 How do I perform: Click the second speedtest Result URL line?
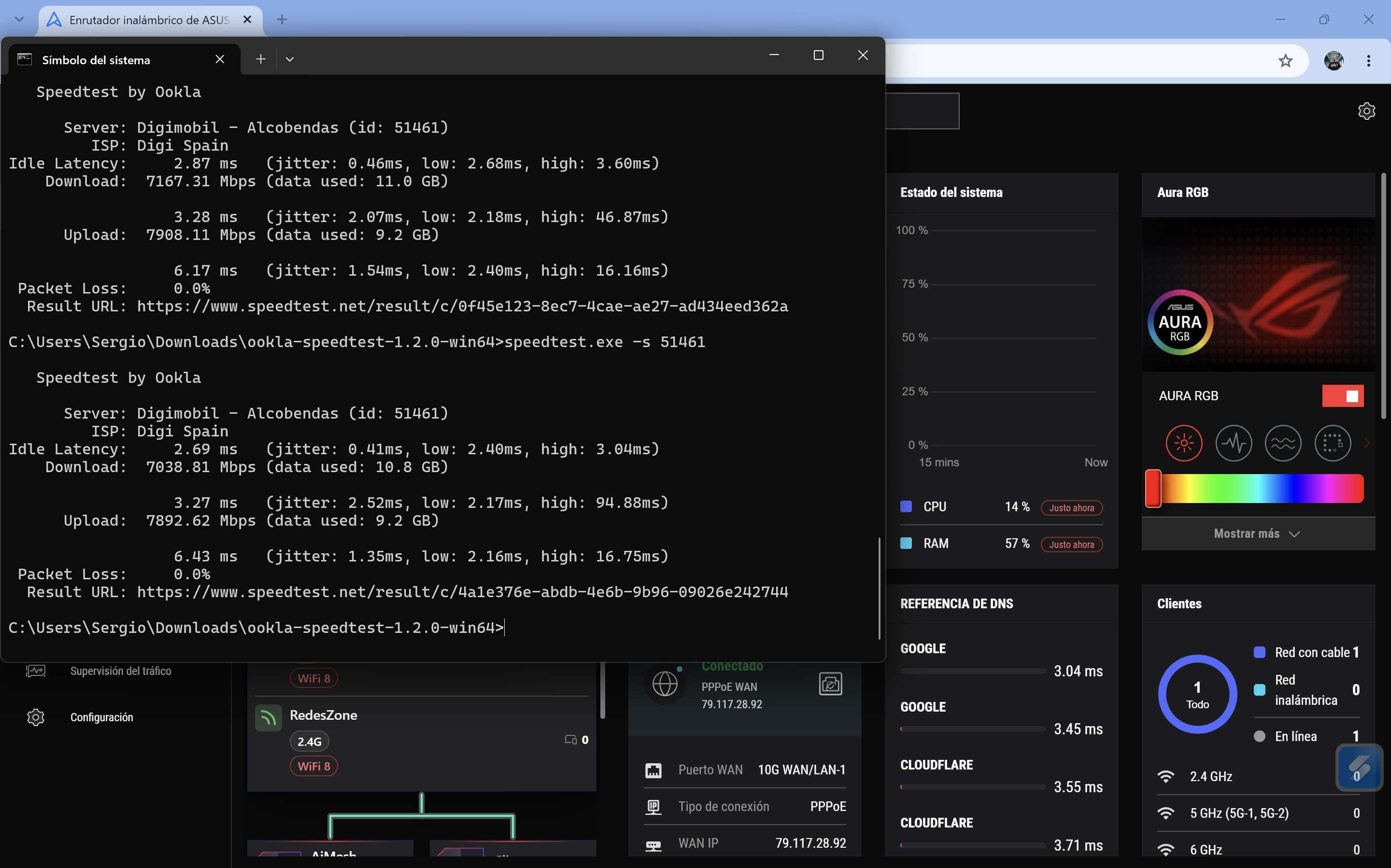click(407, 592)
